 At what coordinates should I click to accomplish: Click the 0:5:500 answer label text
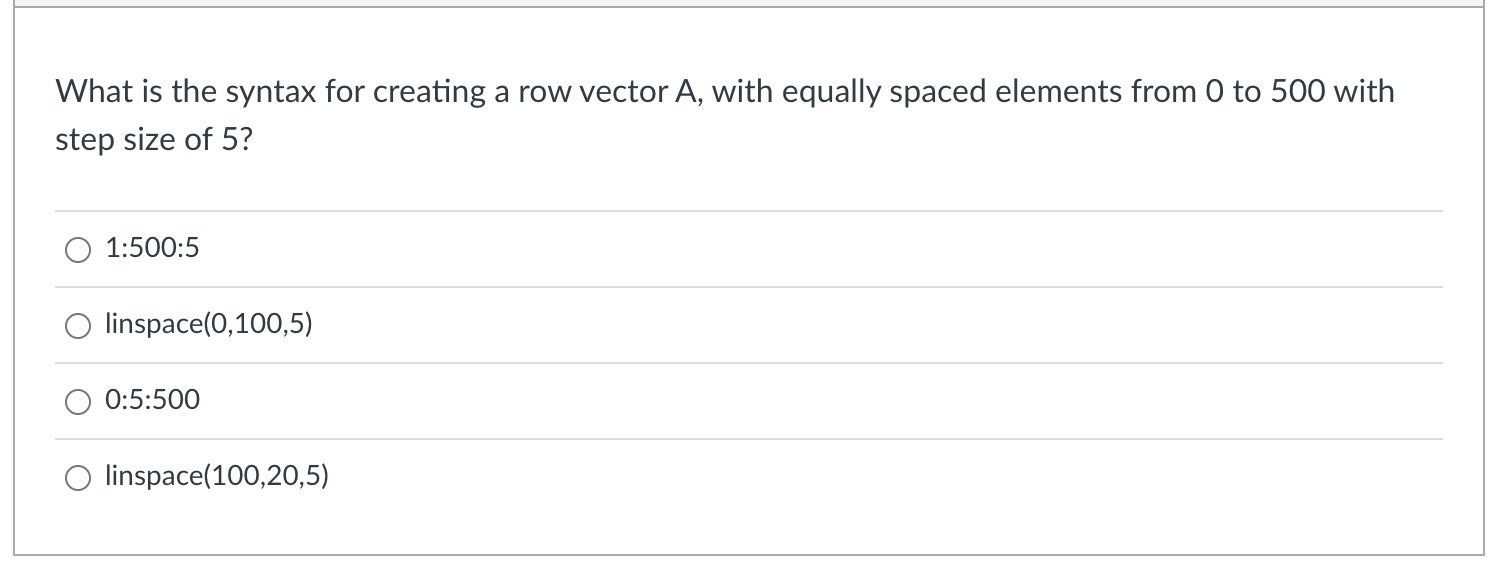[x=152, y=400]
